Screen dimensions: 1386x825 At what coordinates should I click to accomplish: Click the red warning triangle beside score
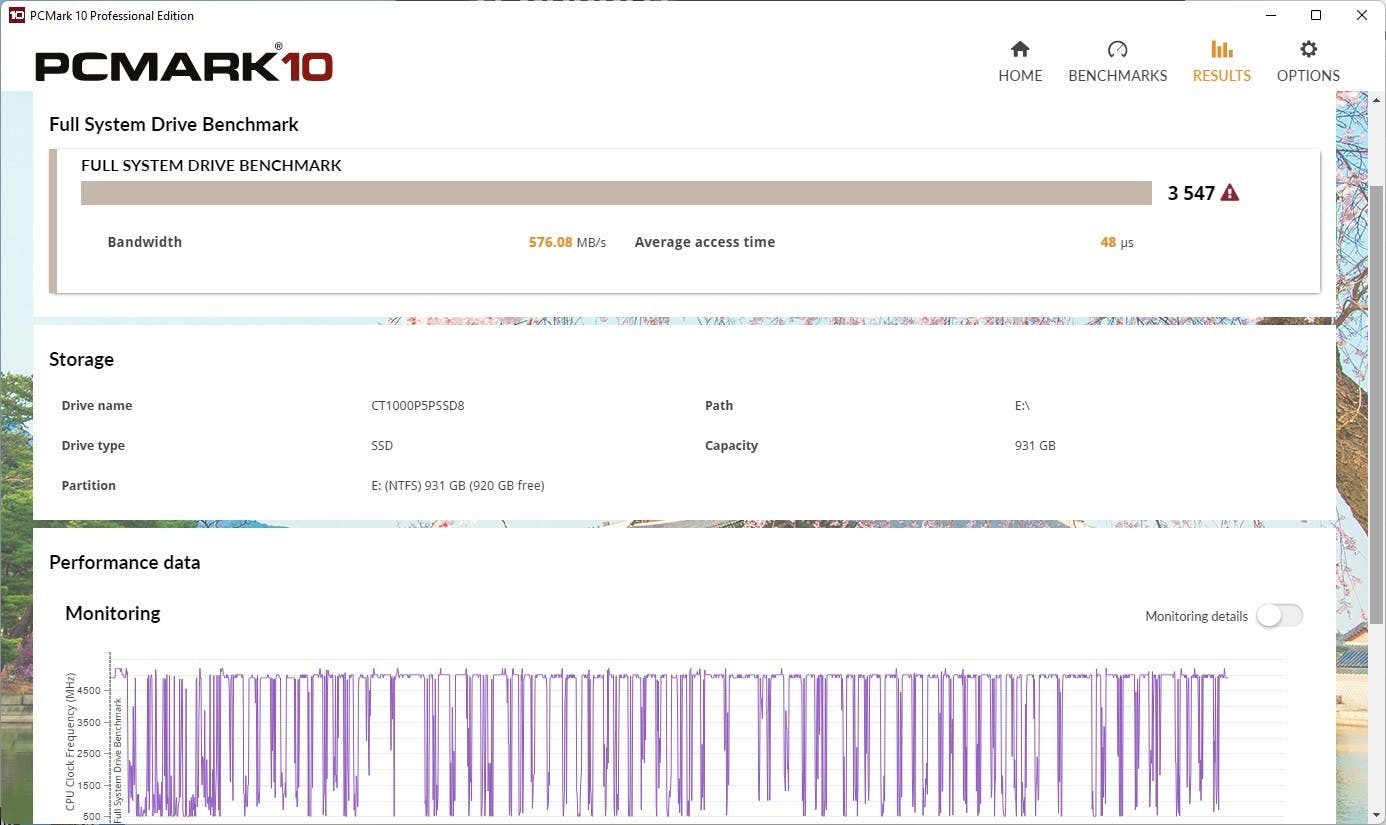[x=1230, y=193]
